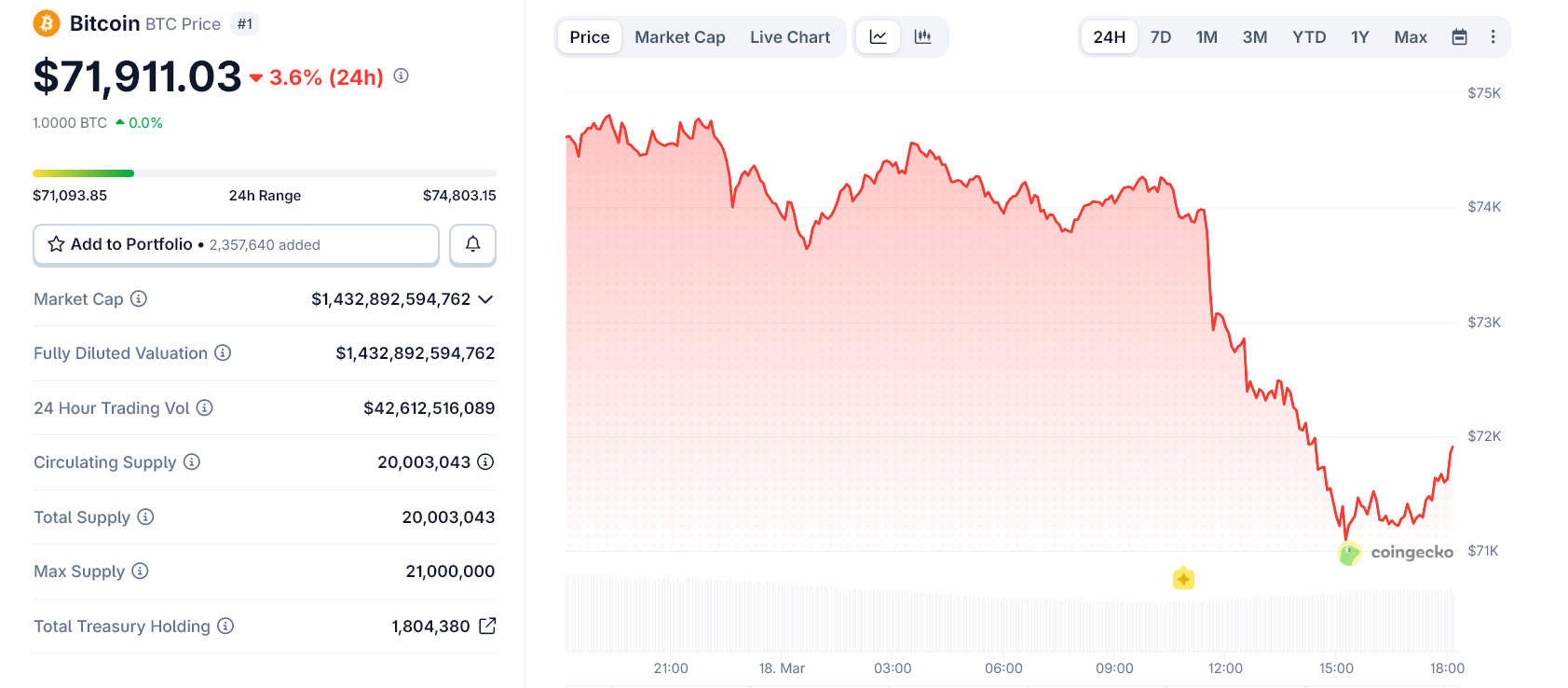Select the 7D time range
Viewport: 1568px width, 688px height.
point(1160,37)
